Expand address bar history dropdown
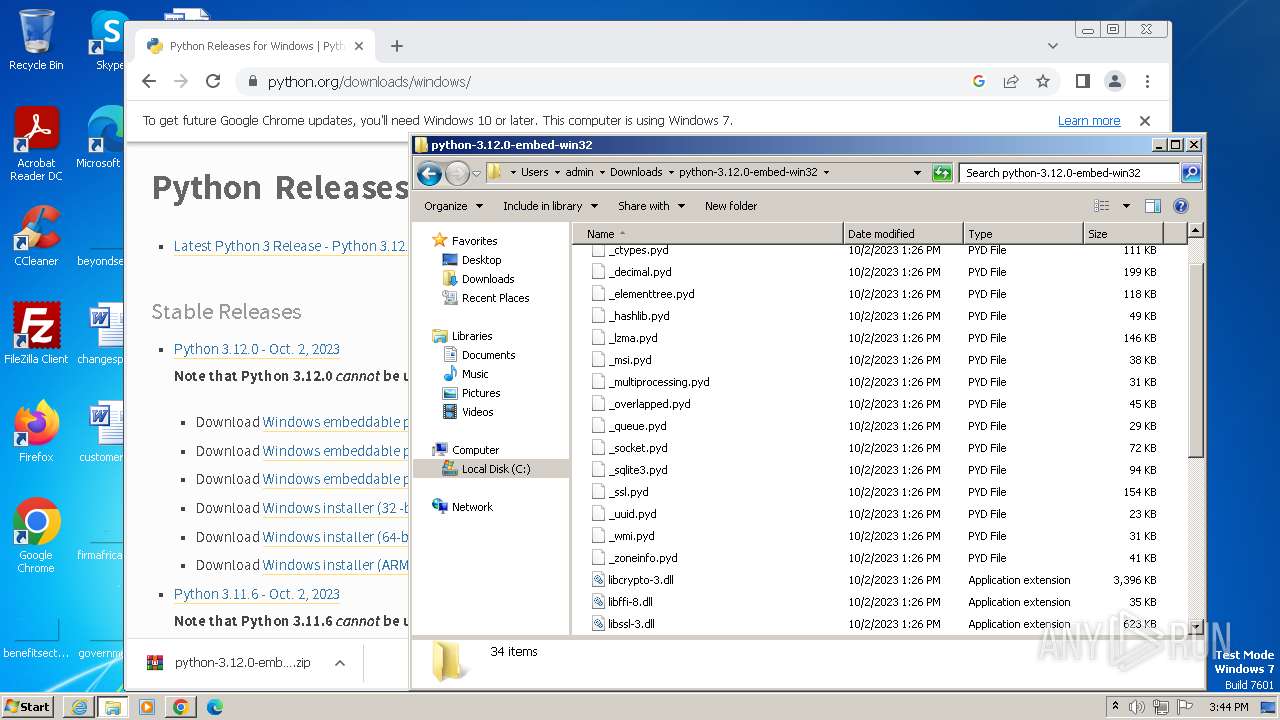Image resolution: width=1280 pixels, height=720 pixels. (917, 173)
